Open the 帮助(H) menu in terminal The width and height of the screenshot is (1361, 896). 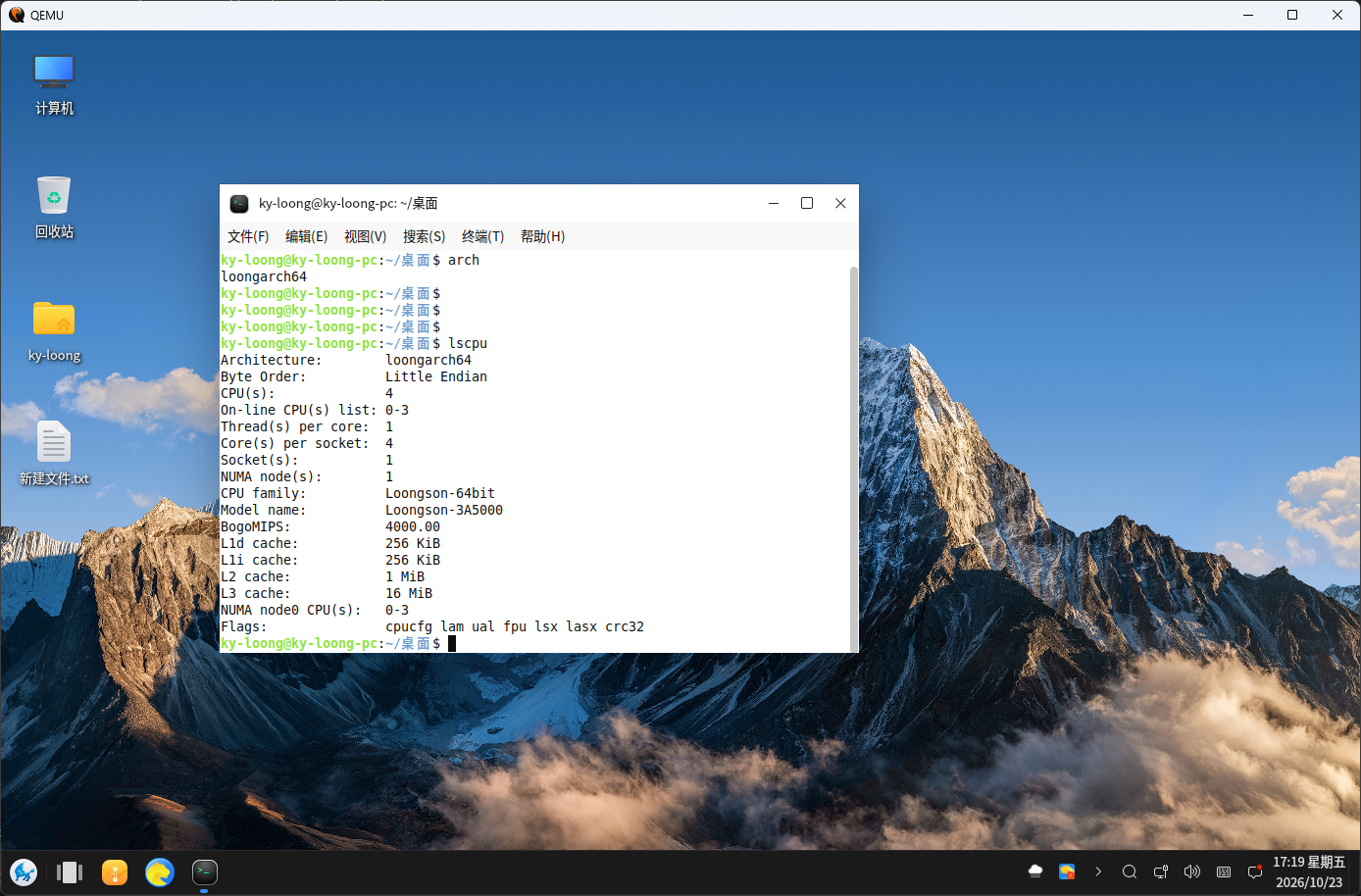tap(542, 236)
